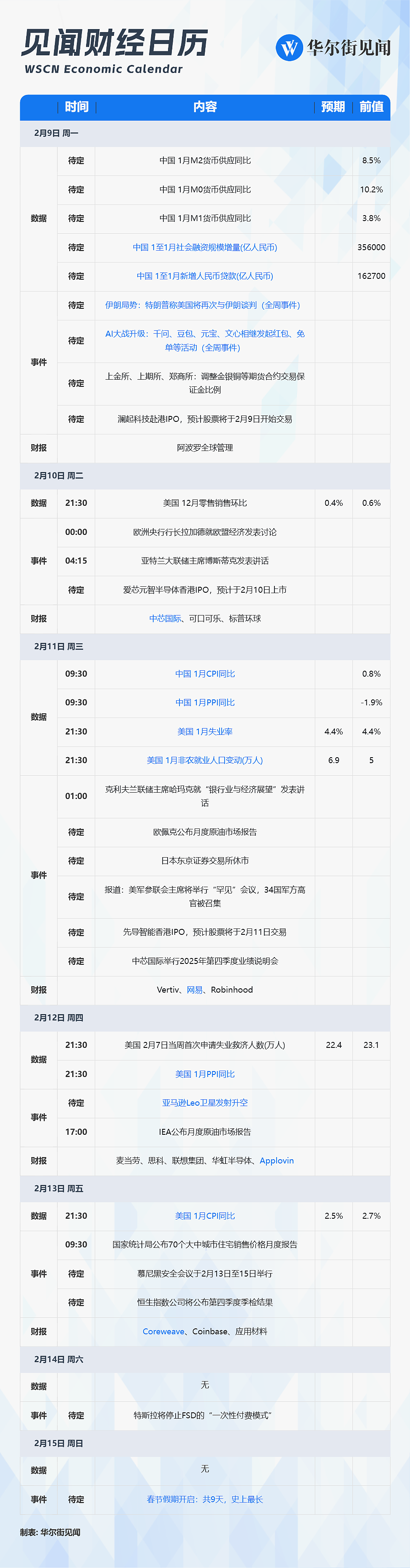The height and width of the screenshot is (1568, 410).
Task: Click the 04:15 time cell
Action: (76, 561)
